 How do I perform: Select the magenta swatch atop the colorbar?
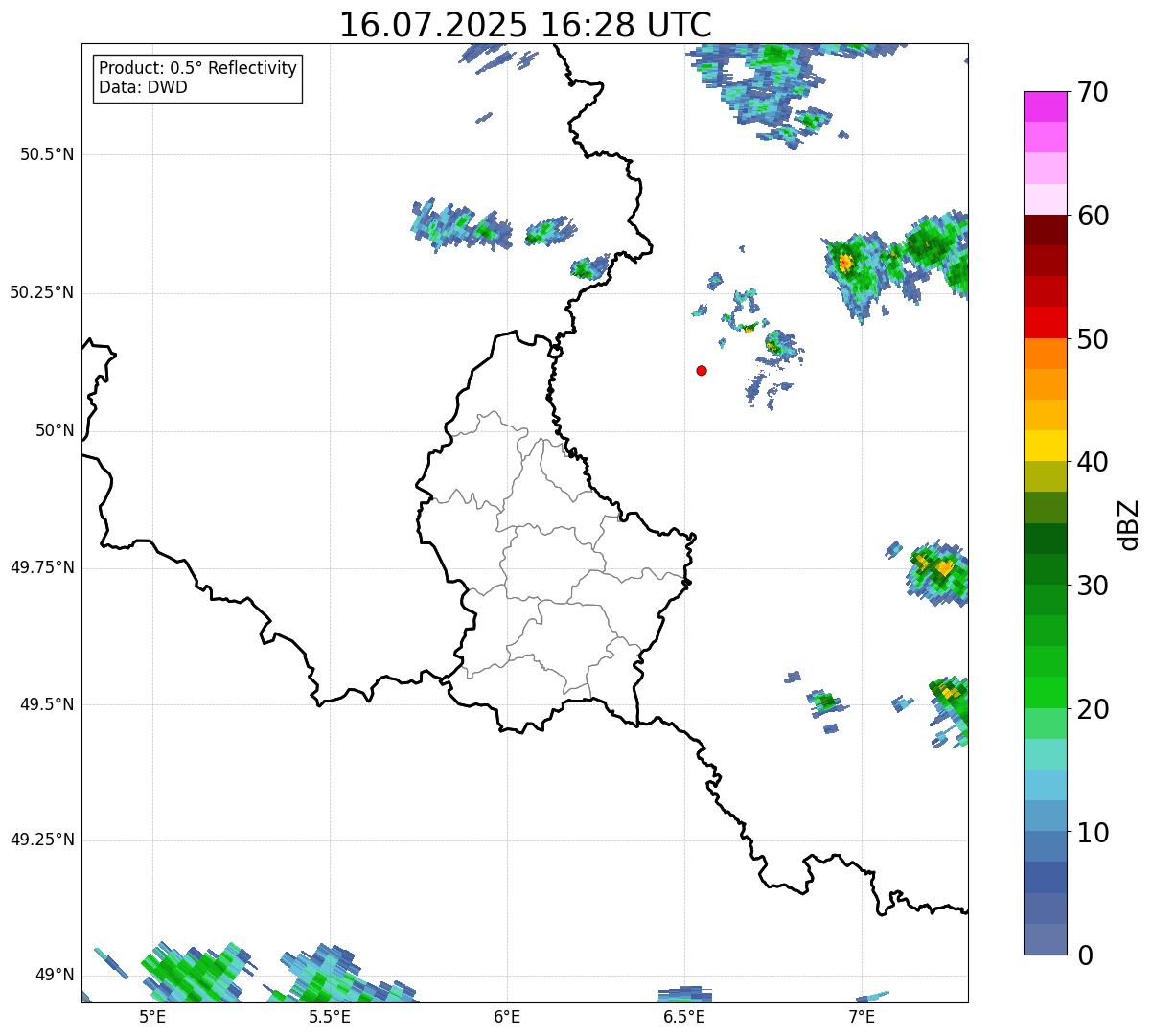click(x=1045, y=106)
